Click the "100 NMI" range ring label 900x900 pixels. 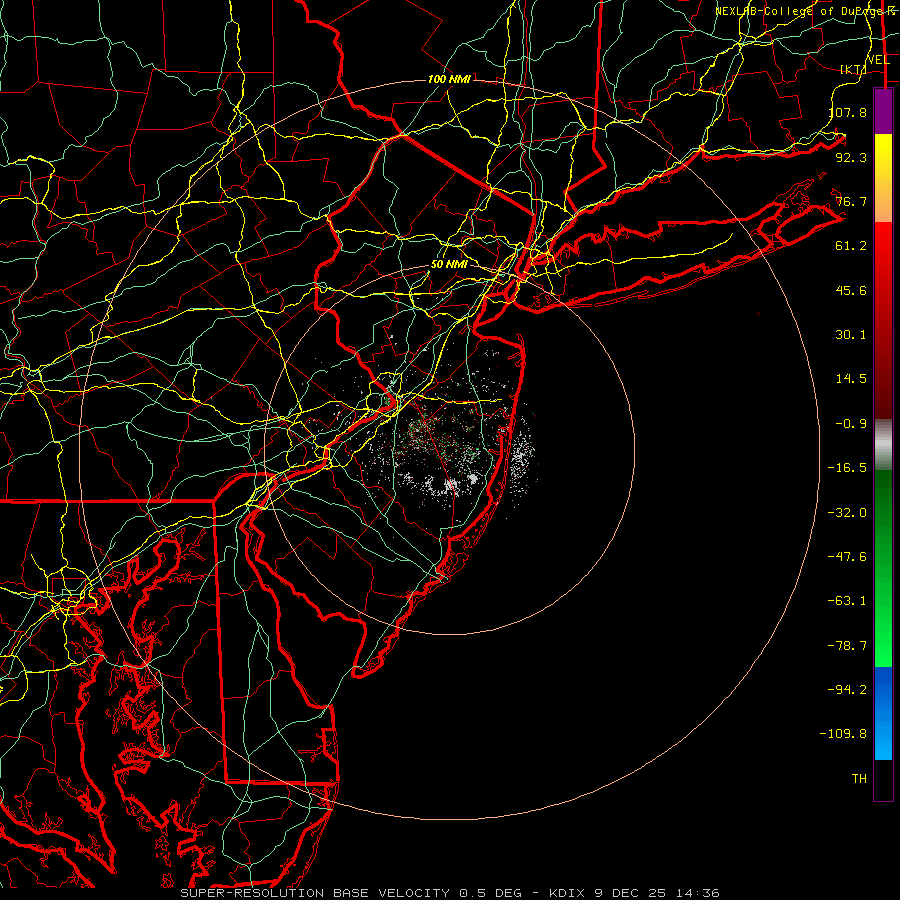coord(449,79)
